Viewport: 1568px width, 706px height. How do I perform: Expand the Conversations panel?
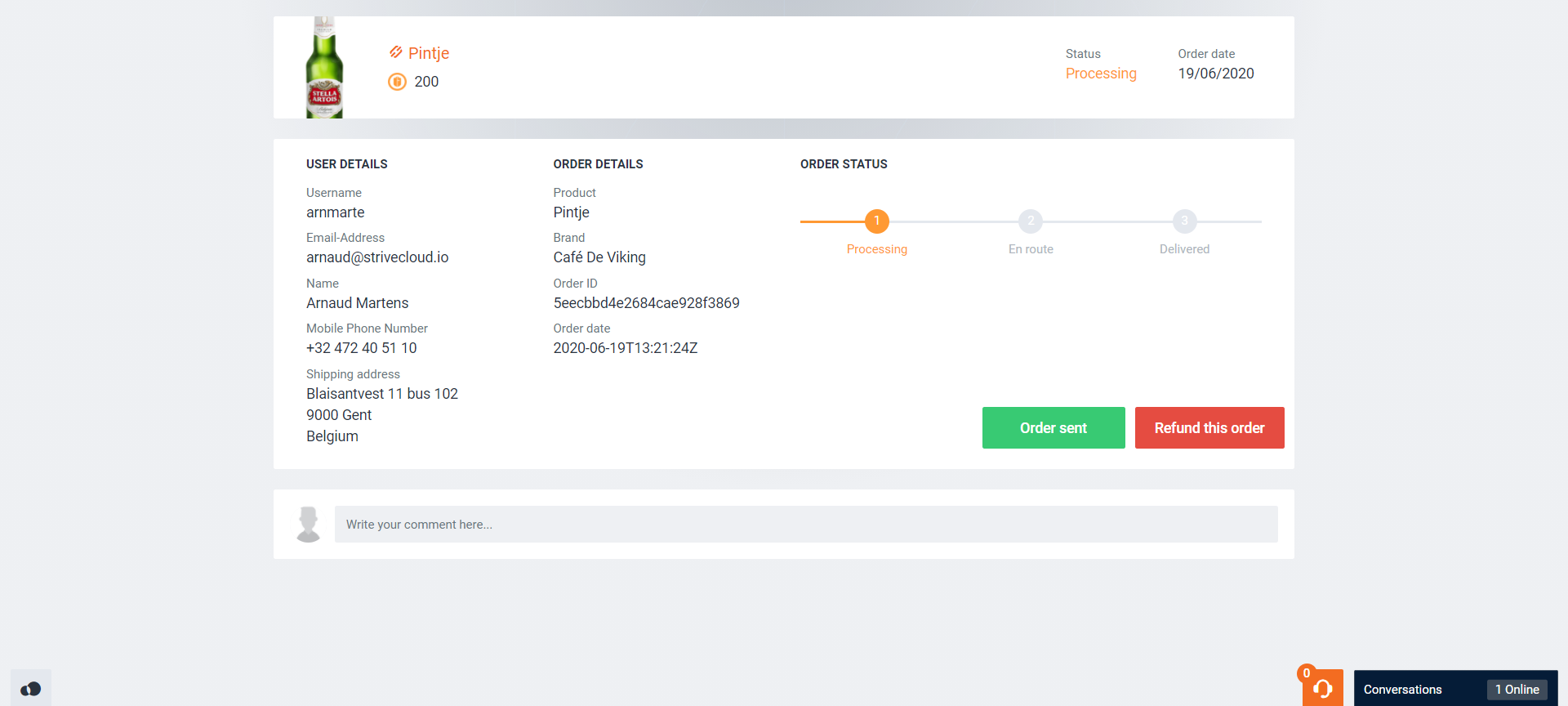[1402, 690]
